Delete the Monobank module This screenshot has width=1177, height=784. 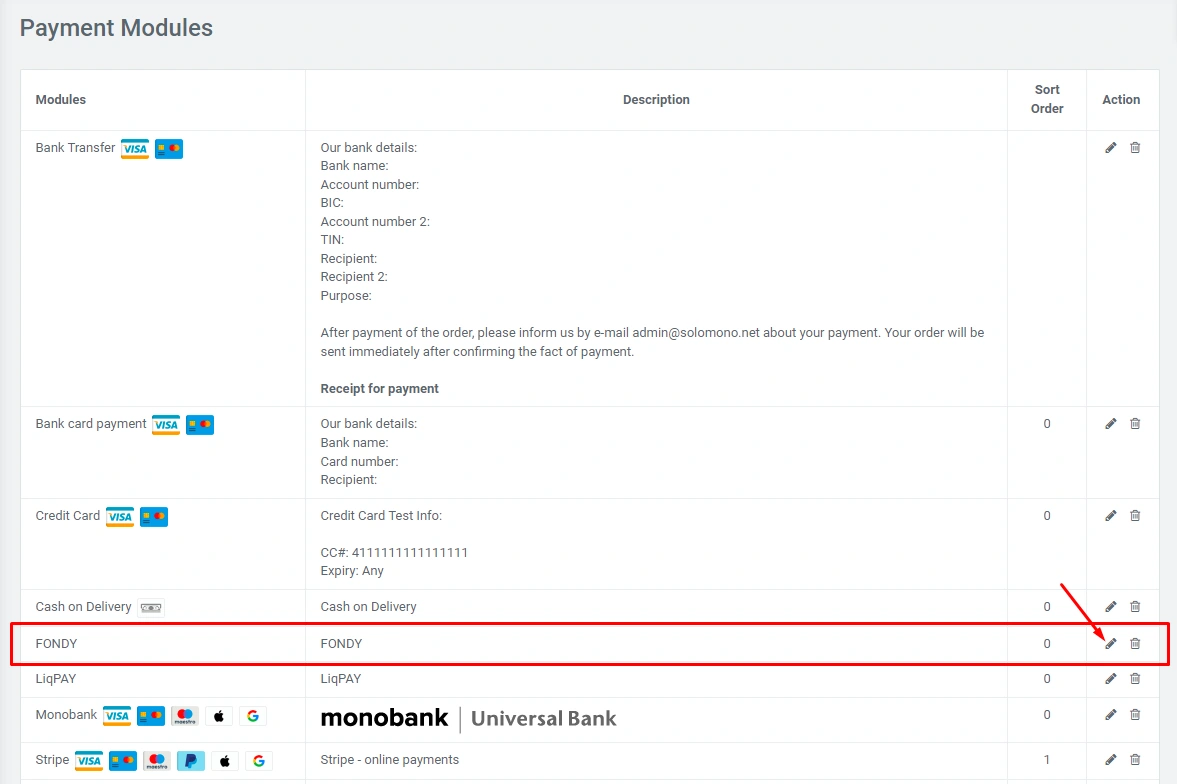click(x=1135, y=715)
